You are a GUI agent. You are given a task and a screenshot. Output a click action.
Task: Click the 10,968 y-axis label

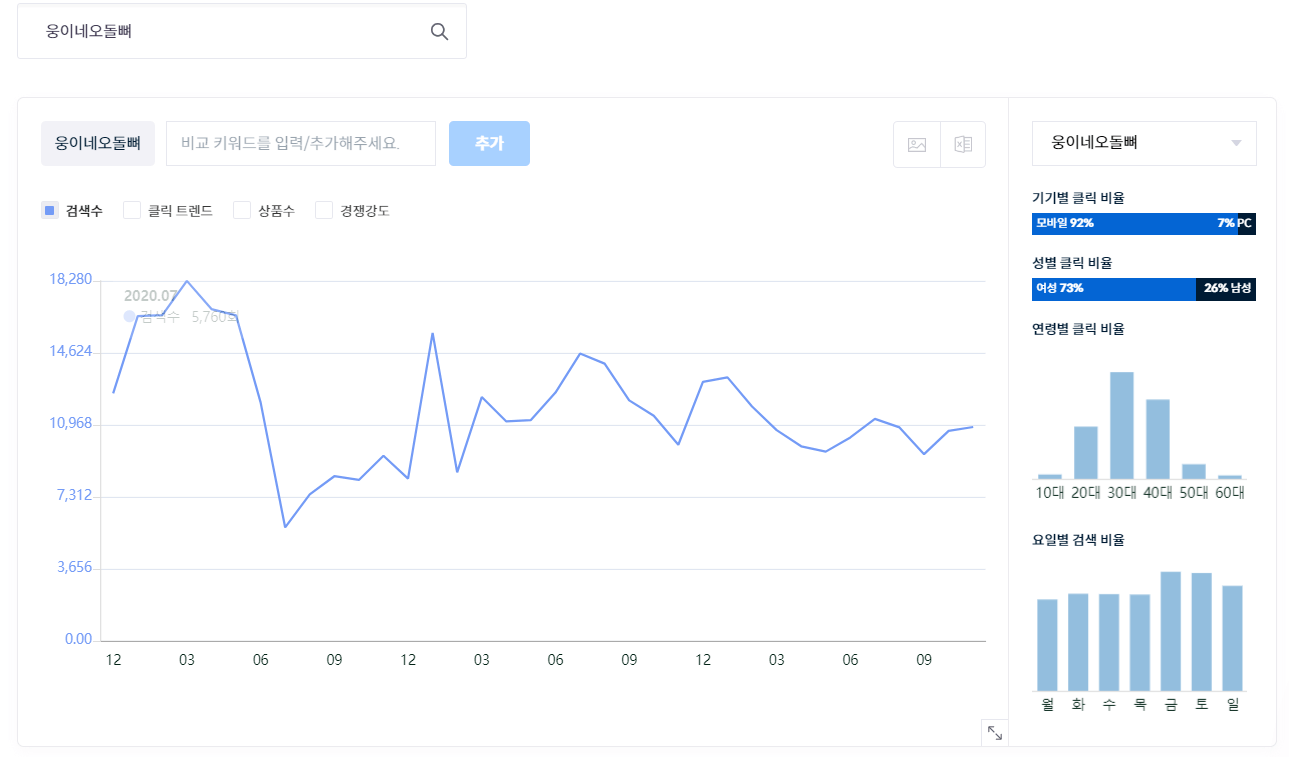(70, 423)
